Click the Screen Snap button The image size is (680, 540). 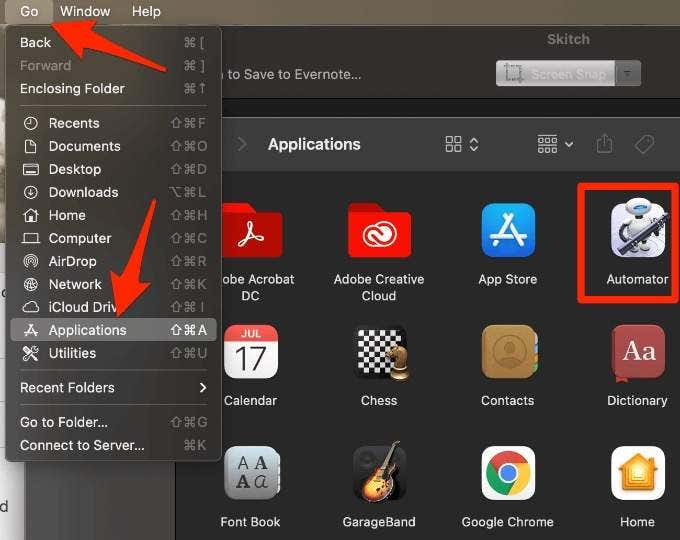click(x=556, y=73)
